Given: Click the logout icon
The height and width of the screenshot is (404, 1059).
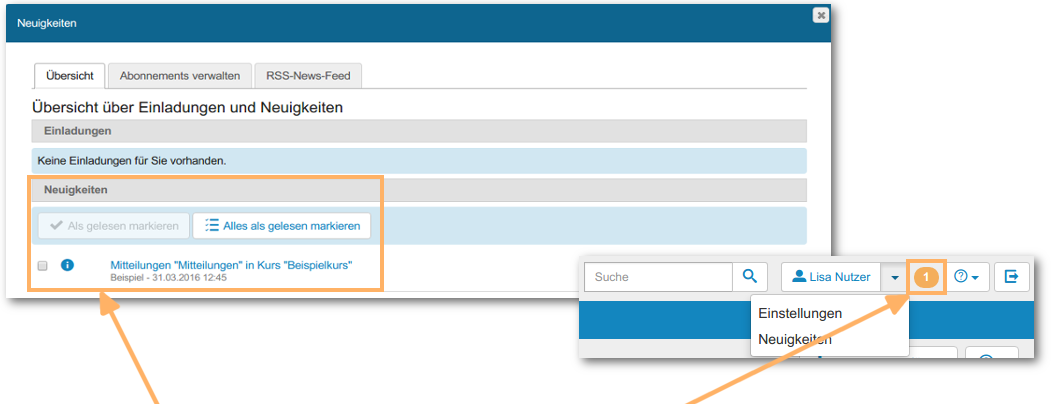Looking at the screenshot, I should coord(1011,277).
